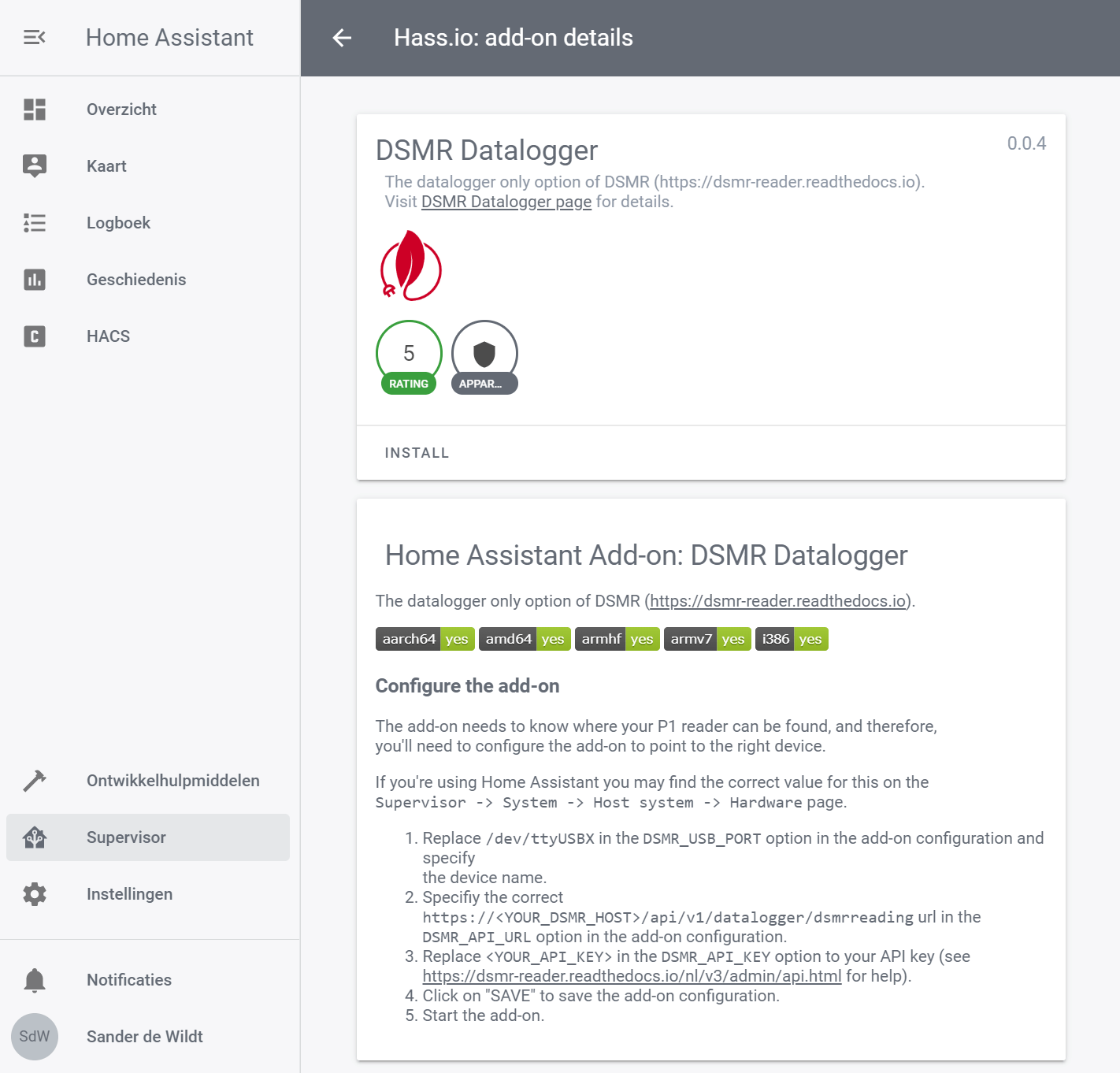Click the Ontwikkelhulpmiddelen hammer icon

coord(35,781)
